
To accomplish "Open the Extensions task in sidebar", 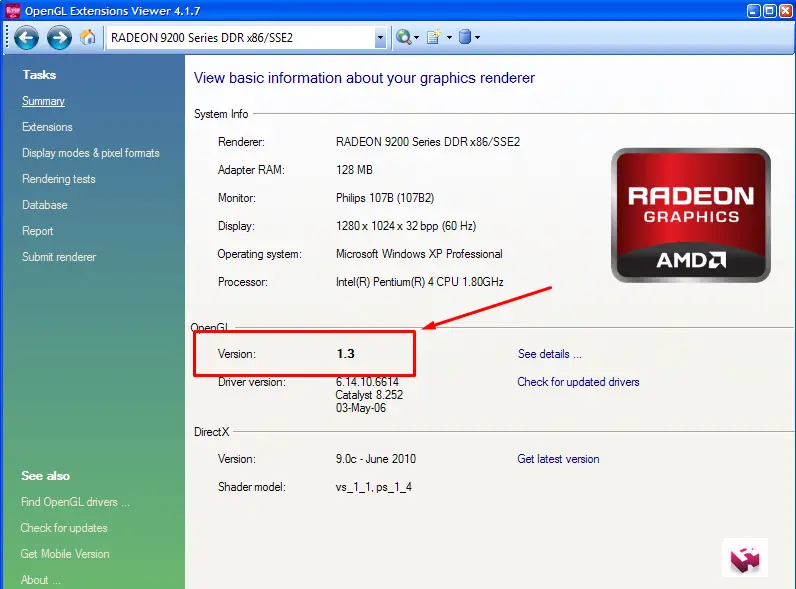I will pos(47,127).
